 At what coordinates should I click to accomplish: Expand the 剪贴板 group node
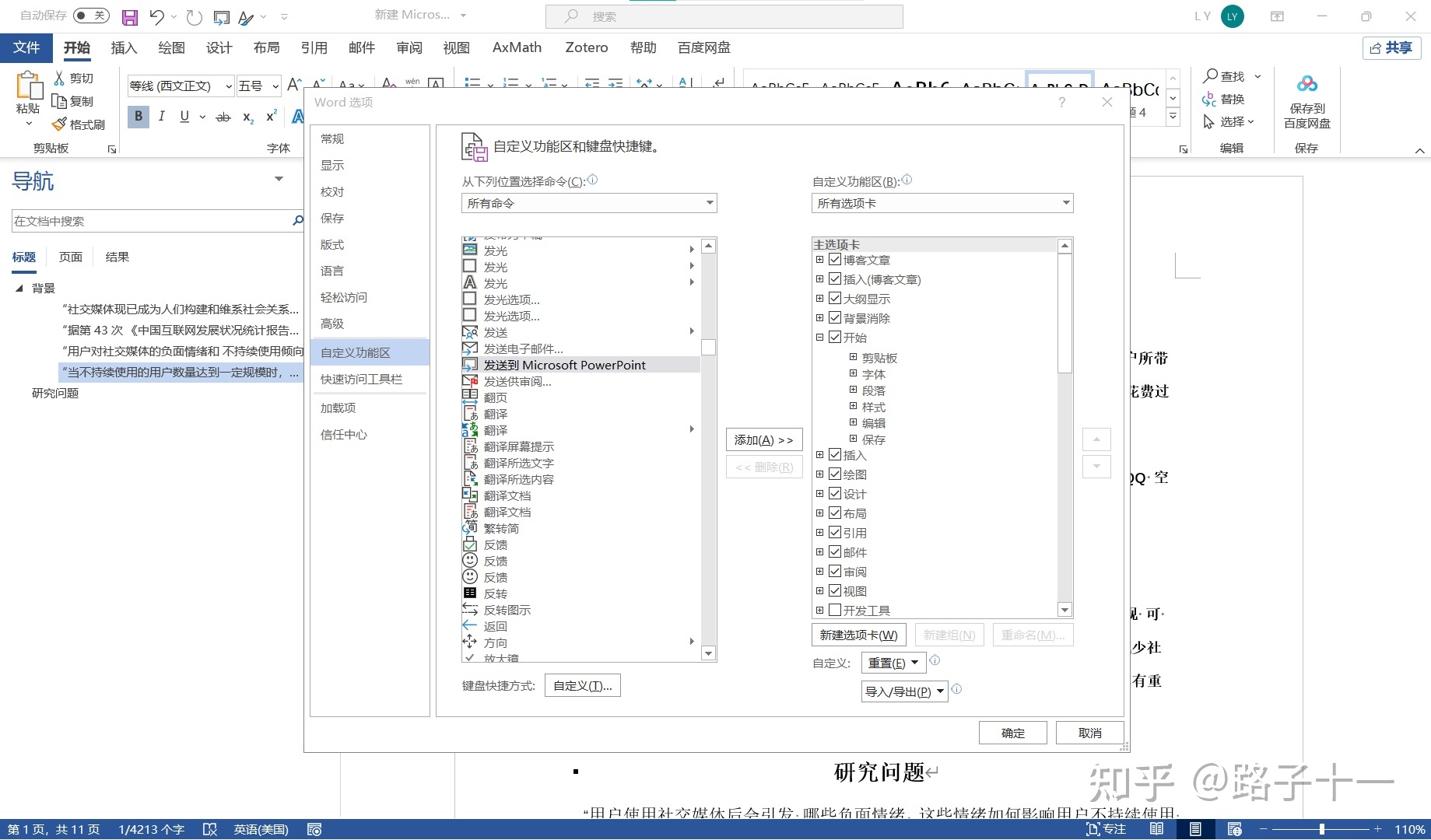point(853,357)
